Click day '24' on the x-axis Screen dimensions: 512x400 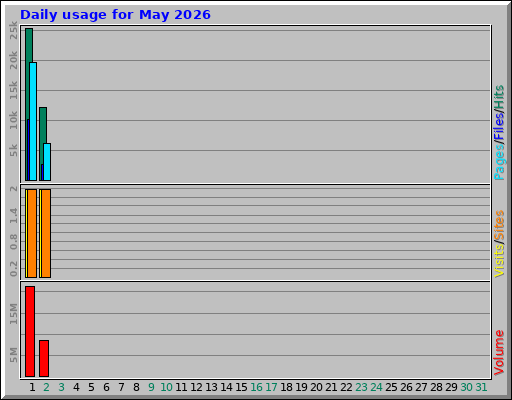click(376, 387)
